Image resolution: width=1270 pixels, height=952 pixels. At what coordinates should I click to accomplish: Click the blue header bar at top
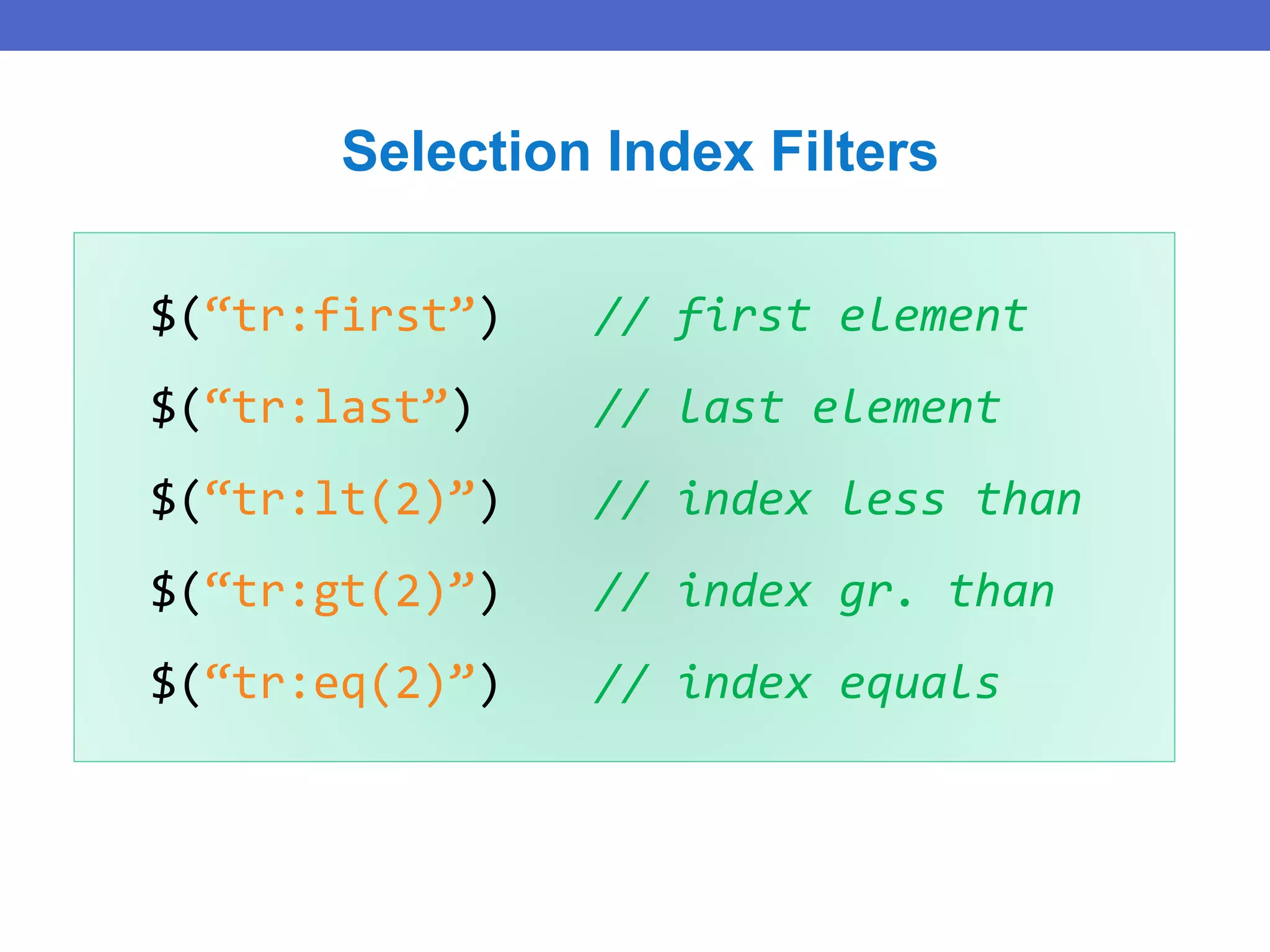(x=635, y=25)
